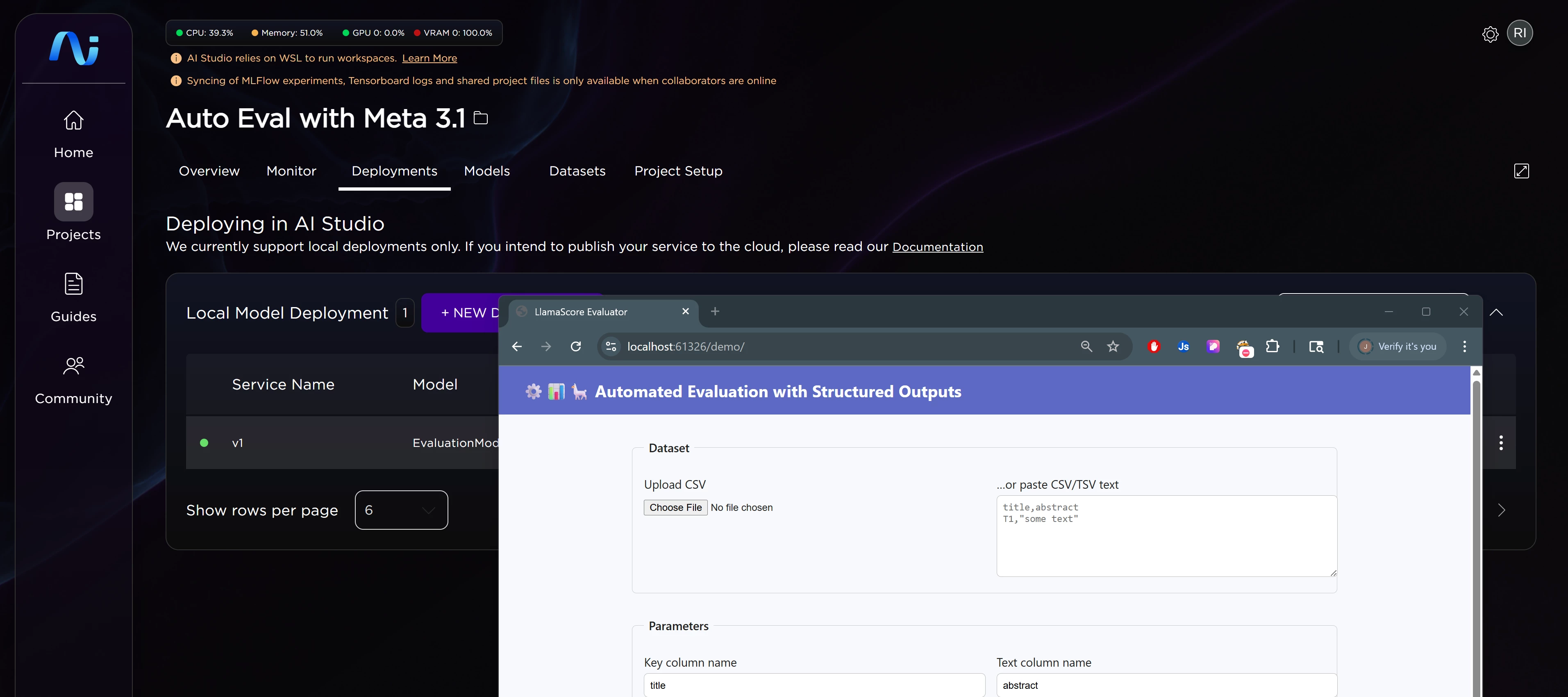Screen dimensions: 1568x697
Task: Reload the localhost demo page
Action: pyautogui.click(x=575, y=346)
